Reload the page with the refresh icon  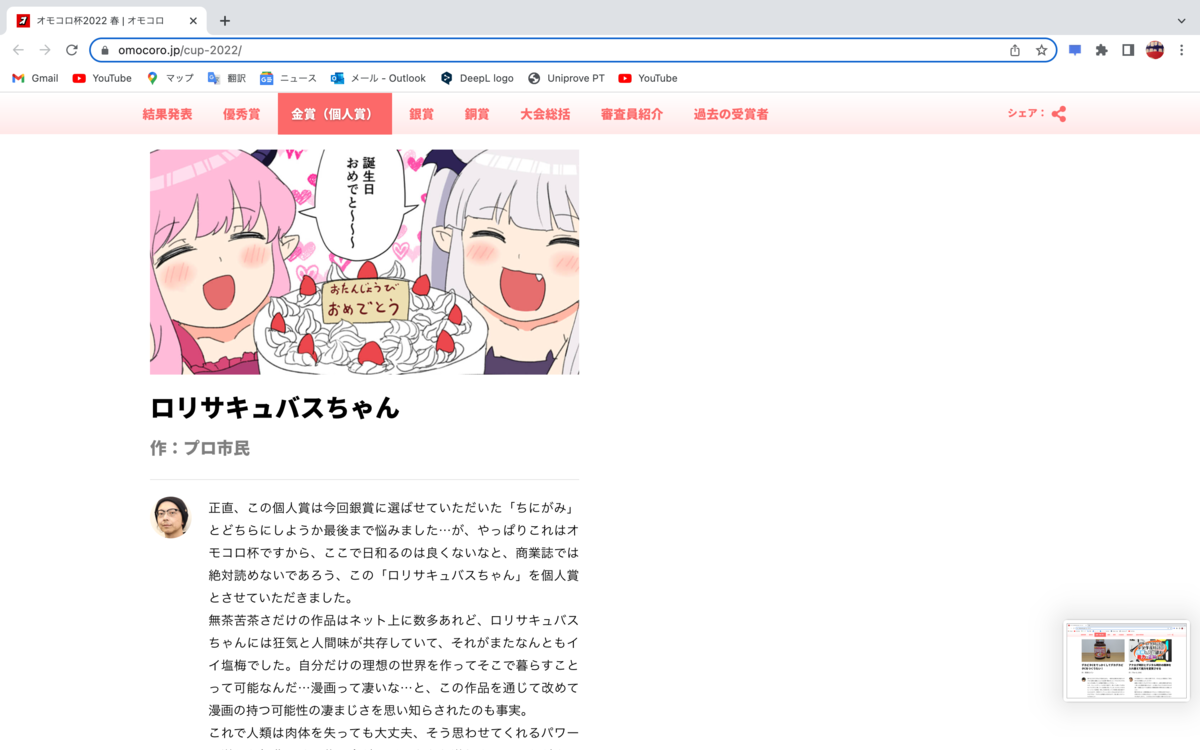(72, 50)
